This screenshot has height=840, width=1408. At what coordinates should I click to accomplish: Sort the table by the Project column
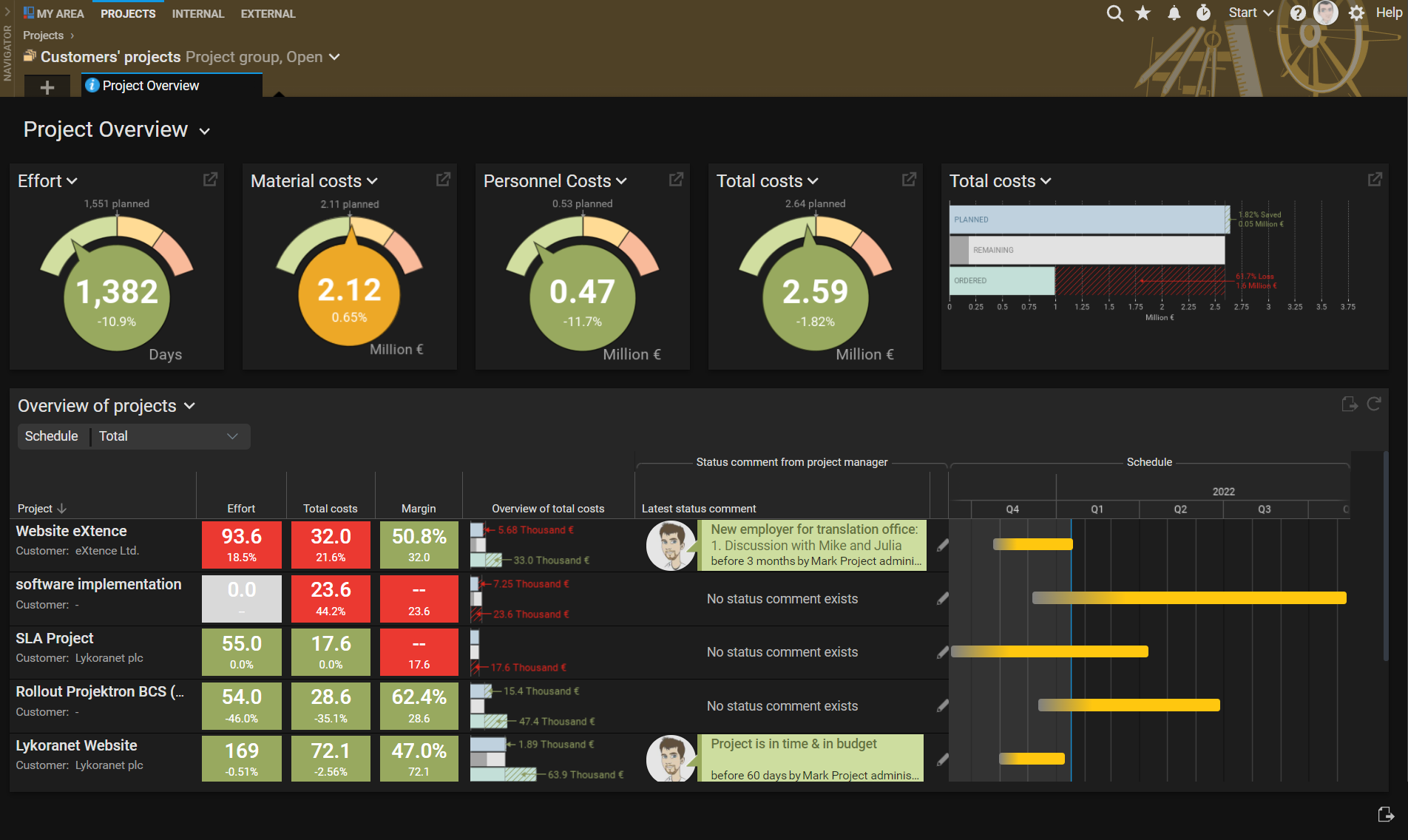[41, 508]
